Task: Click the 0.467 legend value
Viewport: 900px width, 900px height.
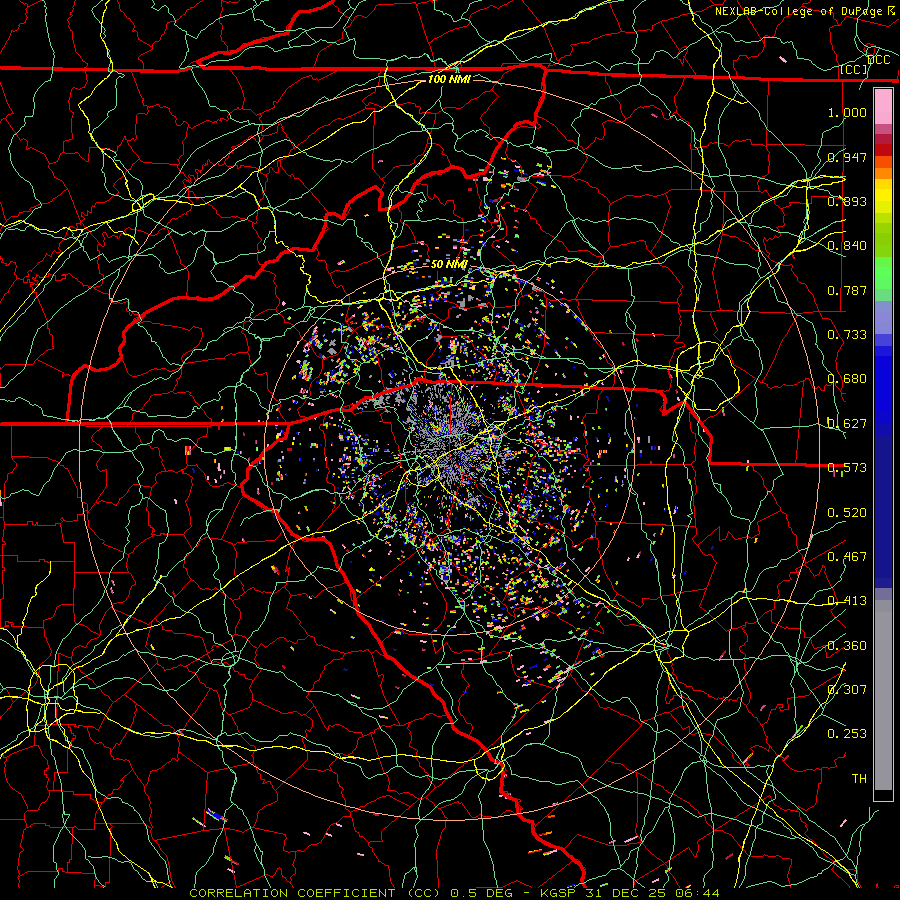Action: [847, 557]
